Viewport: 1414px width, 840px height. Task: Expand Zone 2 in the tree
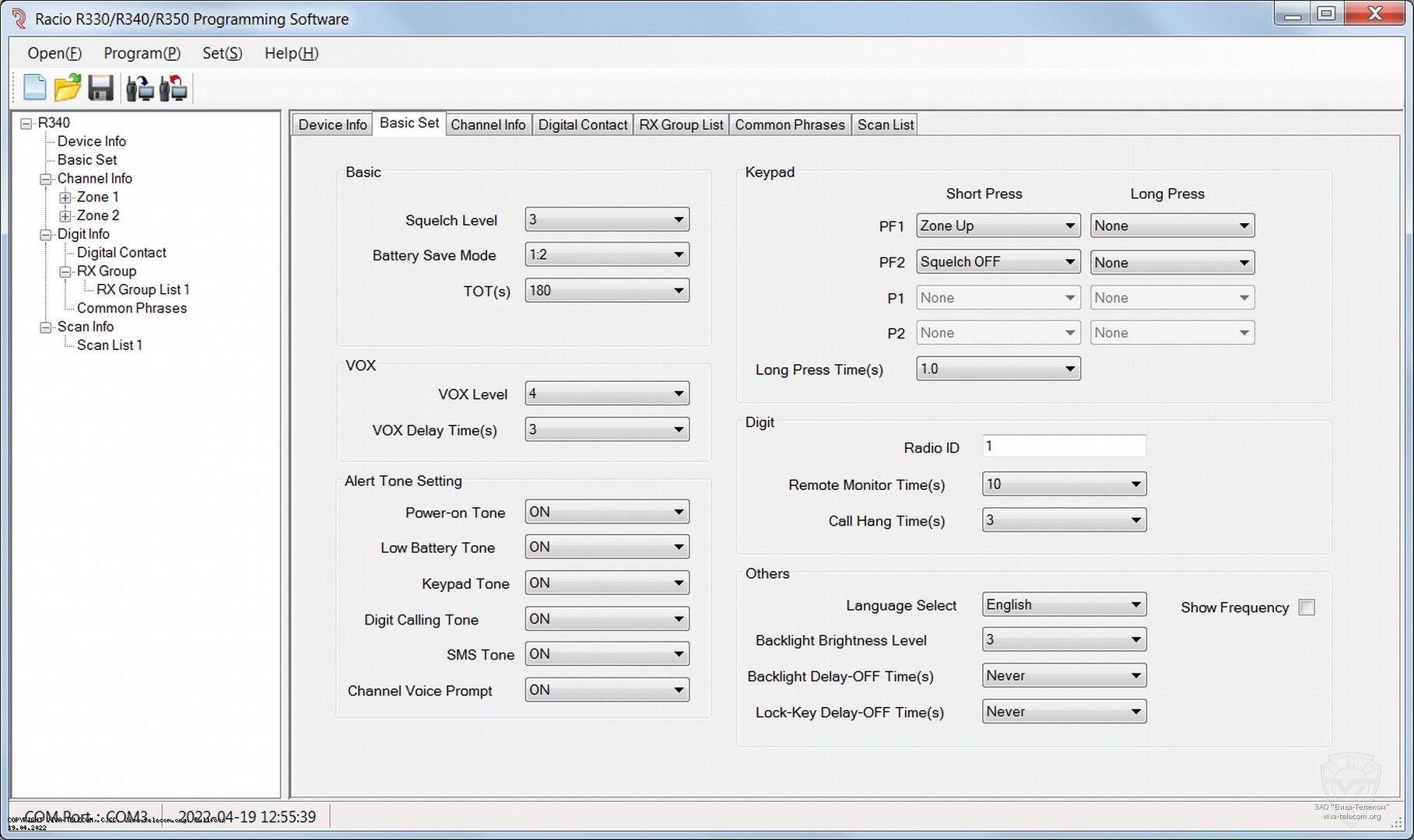click(x=65, y=216)
